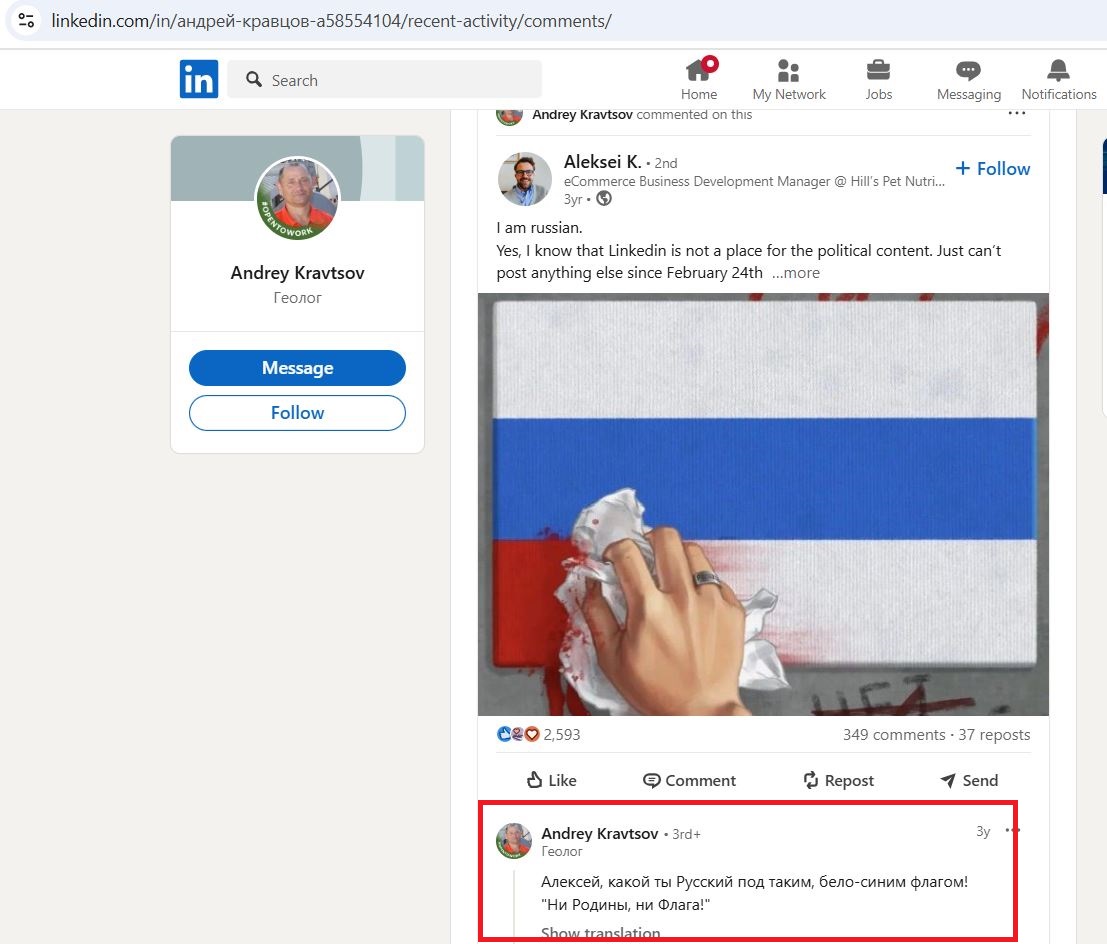Open Andrey Kravtsov name in the comment

point(599,834)
